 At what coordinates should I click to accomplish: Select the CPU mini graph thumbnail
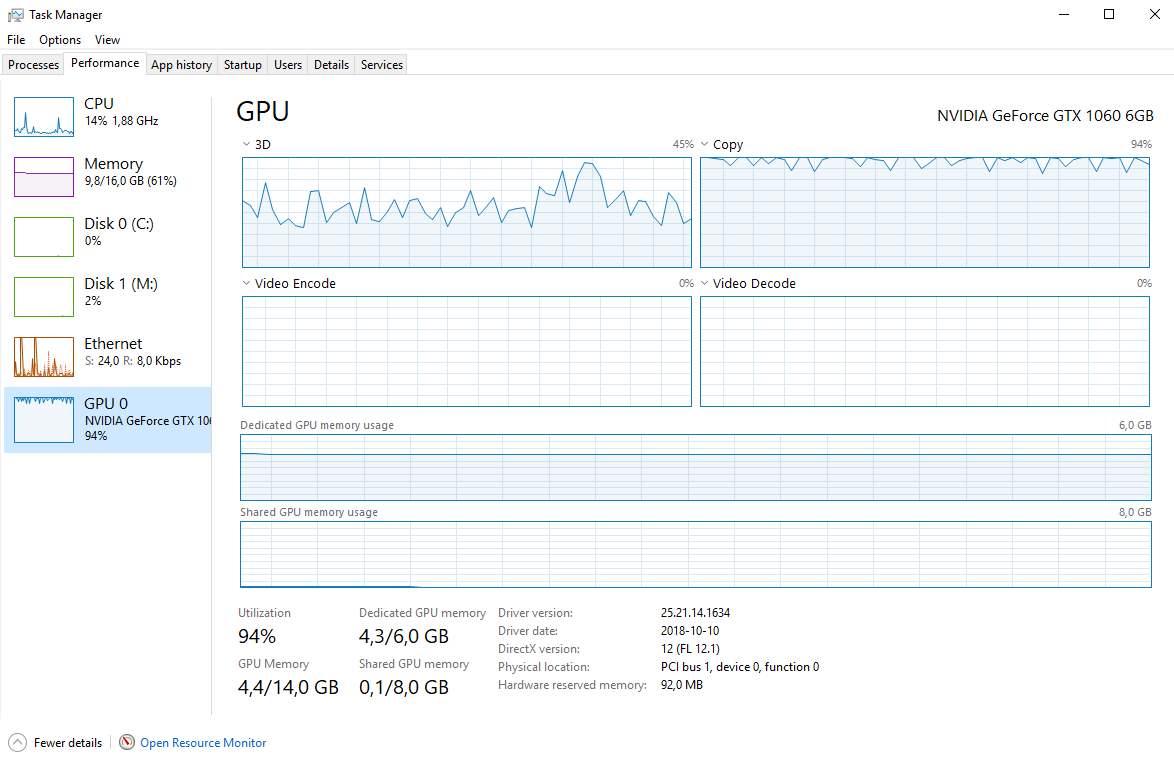point(44,117)
